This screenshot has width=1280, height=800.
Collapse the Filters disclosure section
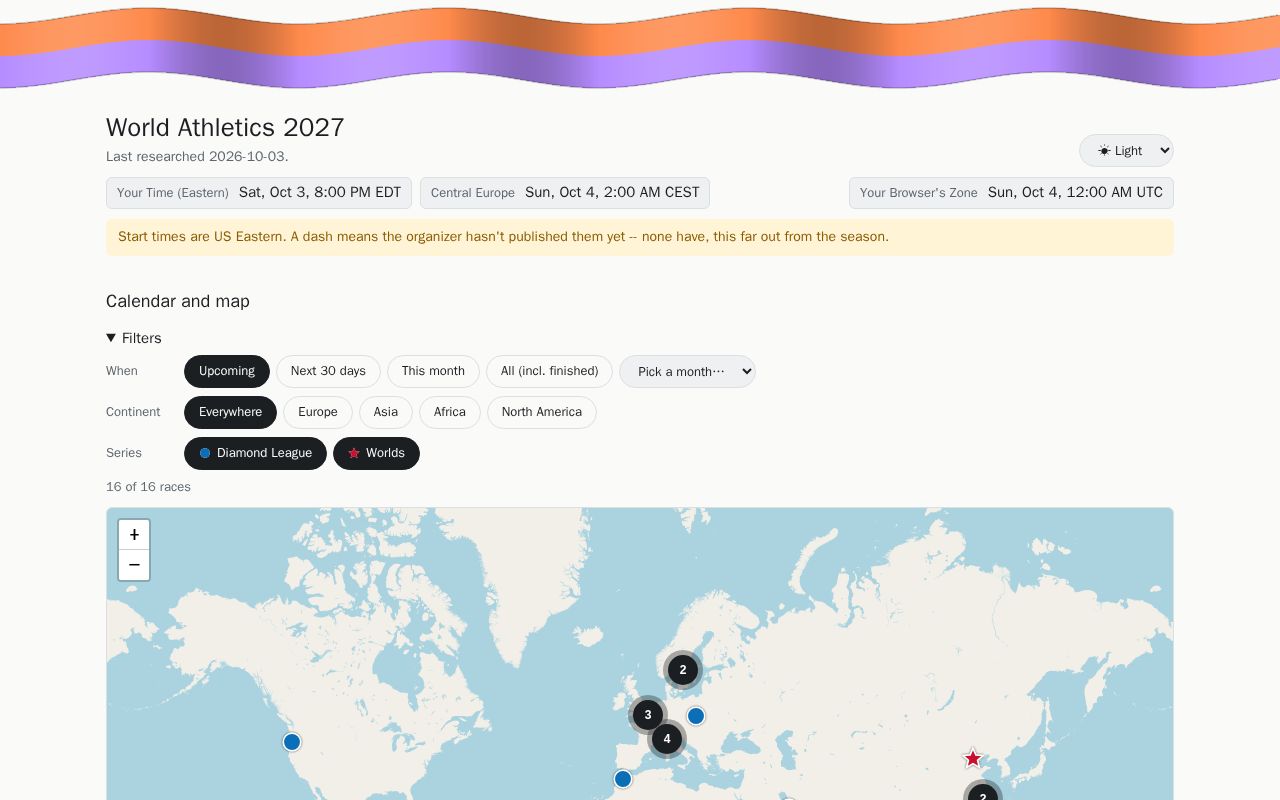(134, 338)
